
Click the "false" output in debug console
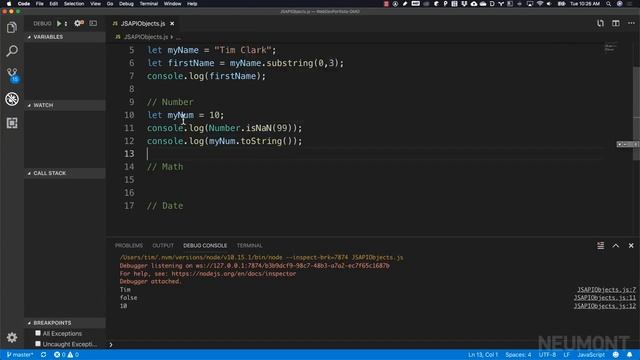[x=129, y=298]
